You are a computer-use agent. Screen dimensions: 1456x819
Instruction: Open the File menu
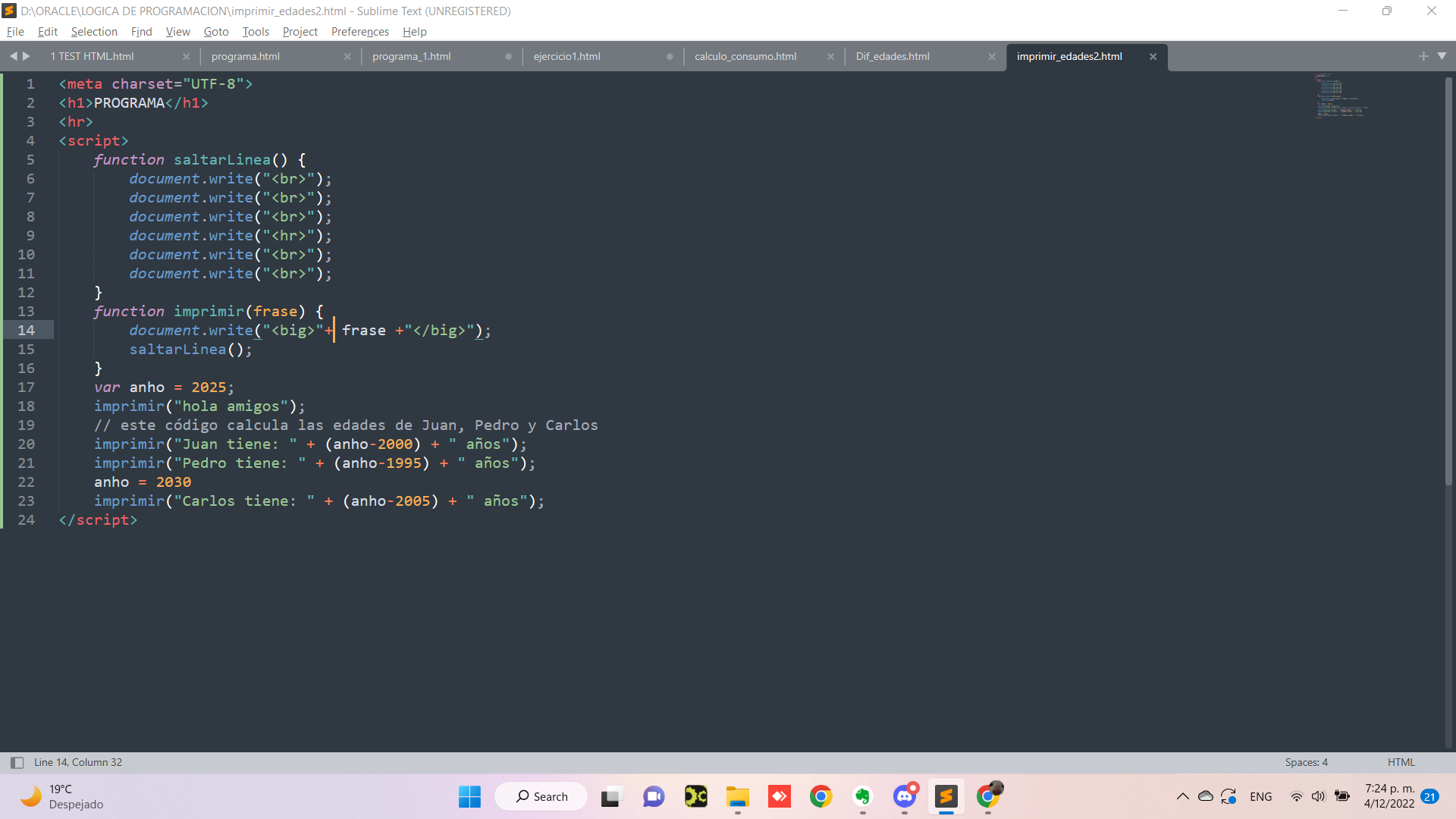coord(15,32)
